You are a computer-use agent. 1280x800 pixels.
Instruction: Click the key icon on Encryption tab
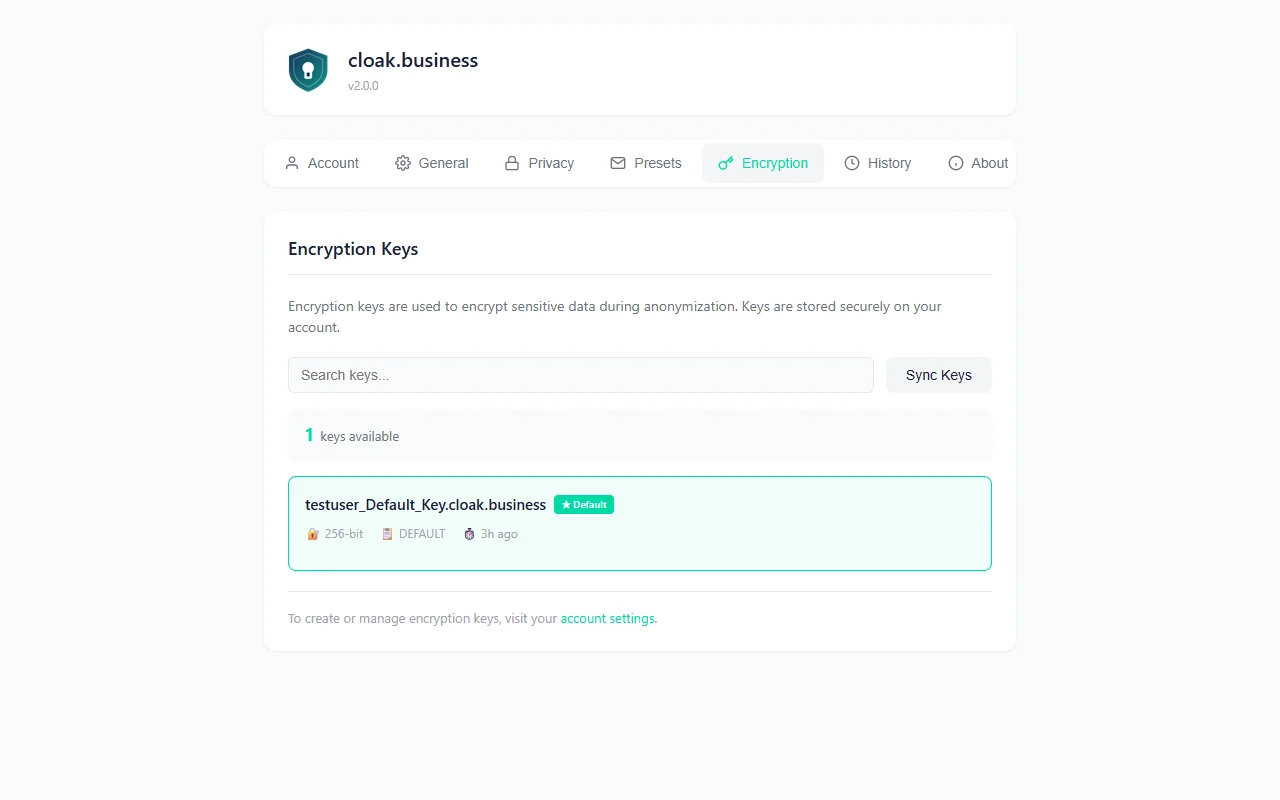pyautogui.click(x=726, y=162)
